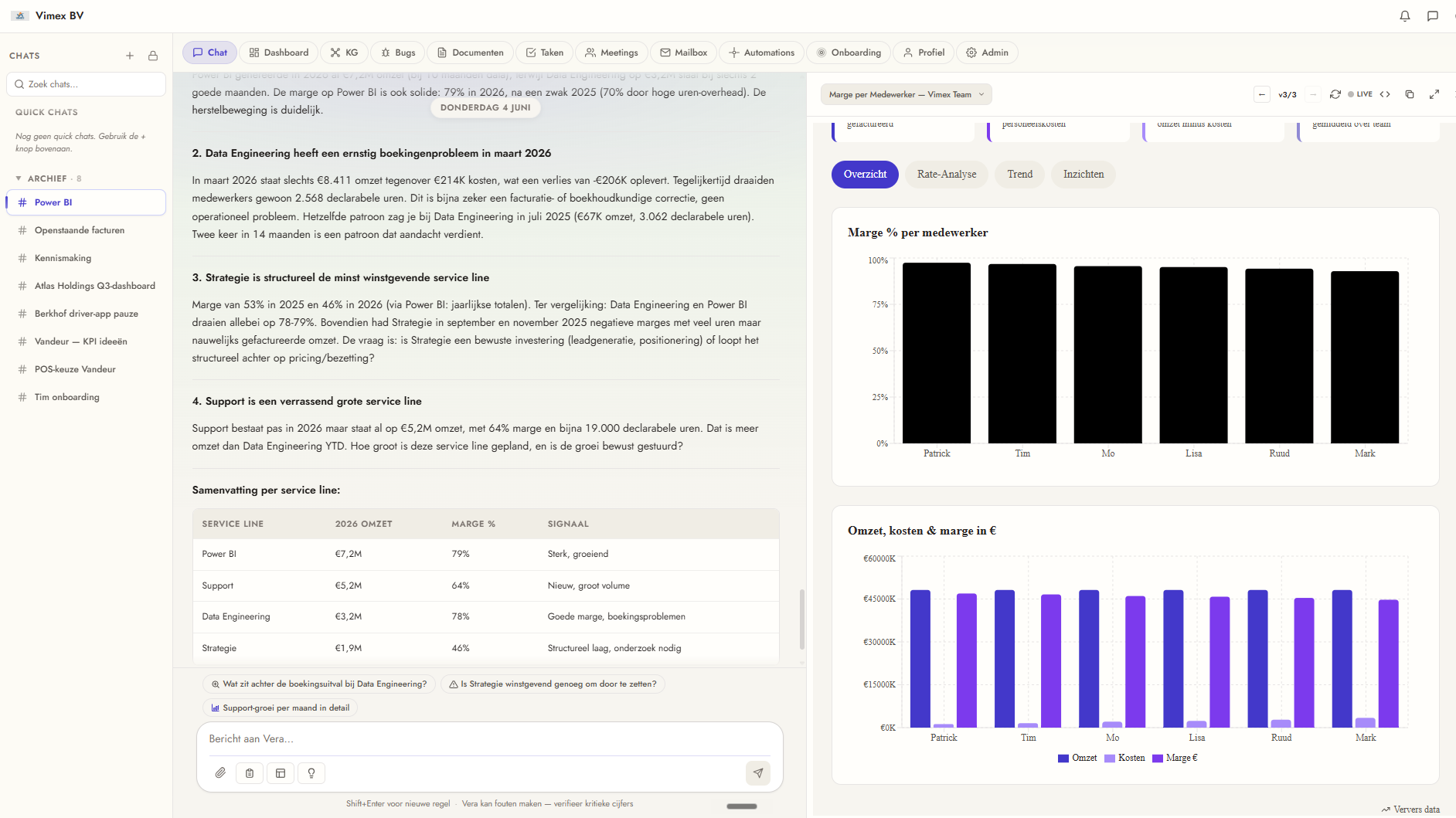Open the Marge per Medewerker dropdown
This screenshot has width=1456, height=818.
click(x=907, y=94)
